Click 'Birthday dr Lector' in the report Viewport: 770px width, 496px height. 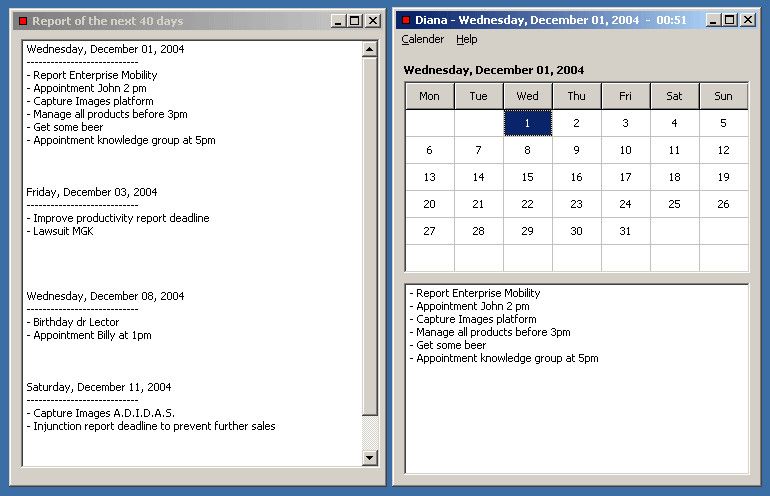coord(76,322)
